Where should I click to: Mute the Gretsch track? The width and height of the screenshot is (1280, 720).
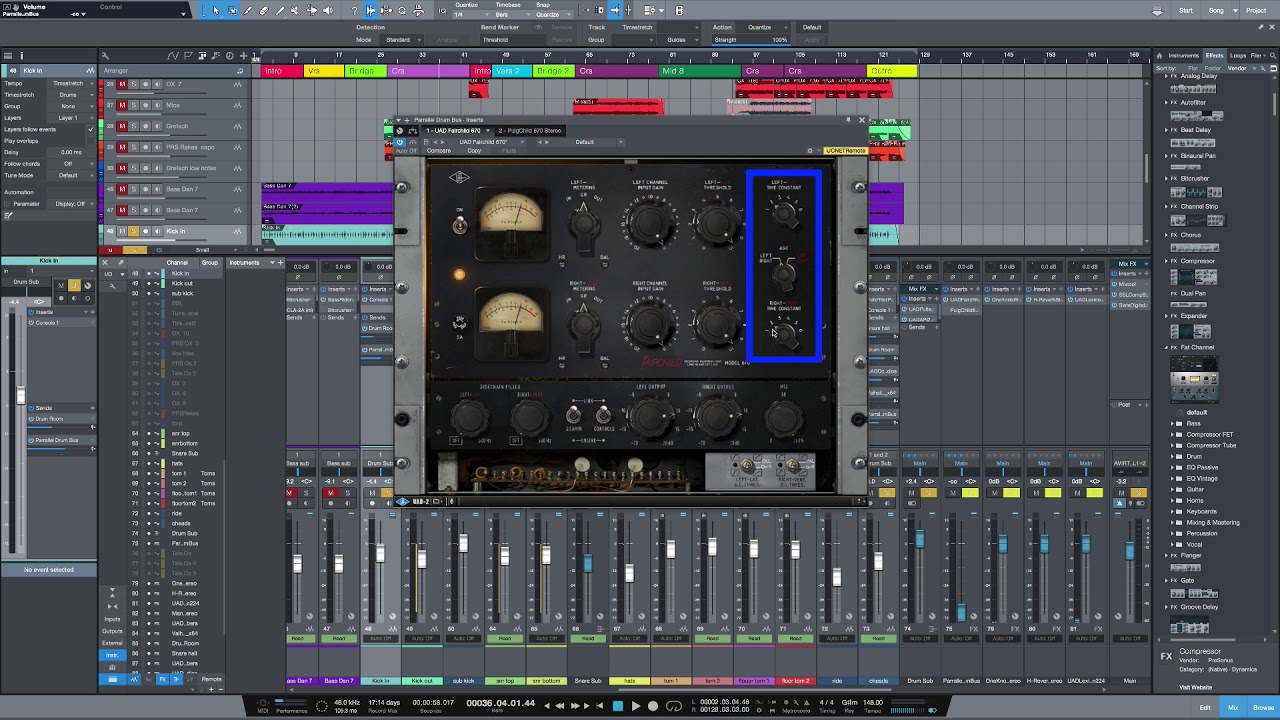(122, 126)
